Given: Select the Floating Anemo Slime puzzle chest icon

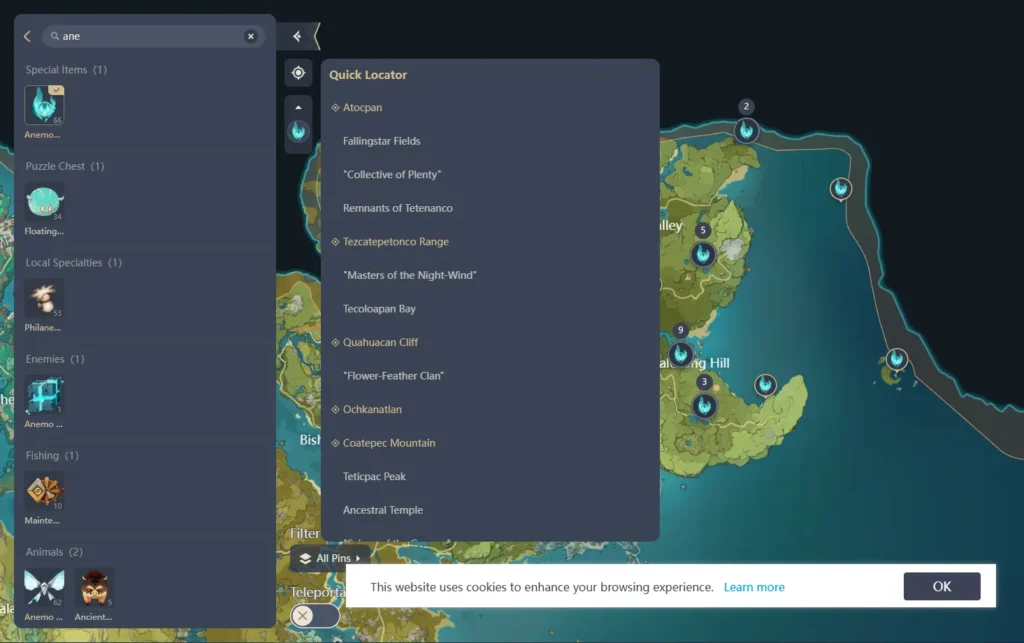Looking at the screenshot, I should [44, 202].
